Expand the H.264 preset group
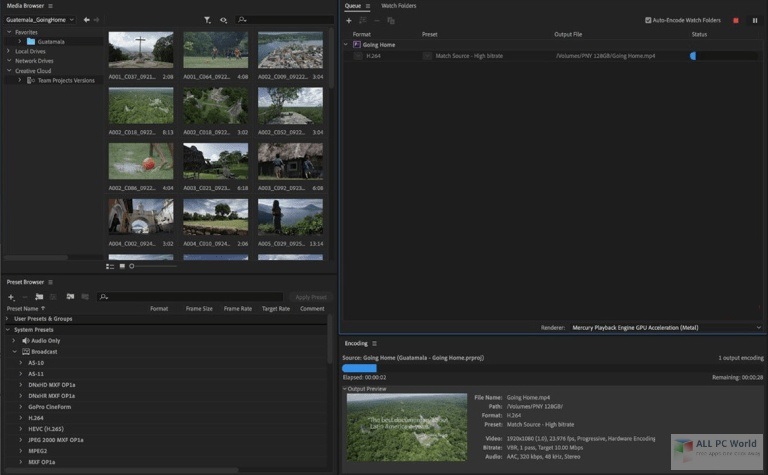This screenshot has width=768, height=475. (x=21, y=418)
